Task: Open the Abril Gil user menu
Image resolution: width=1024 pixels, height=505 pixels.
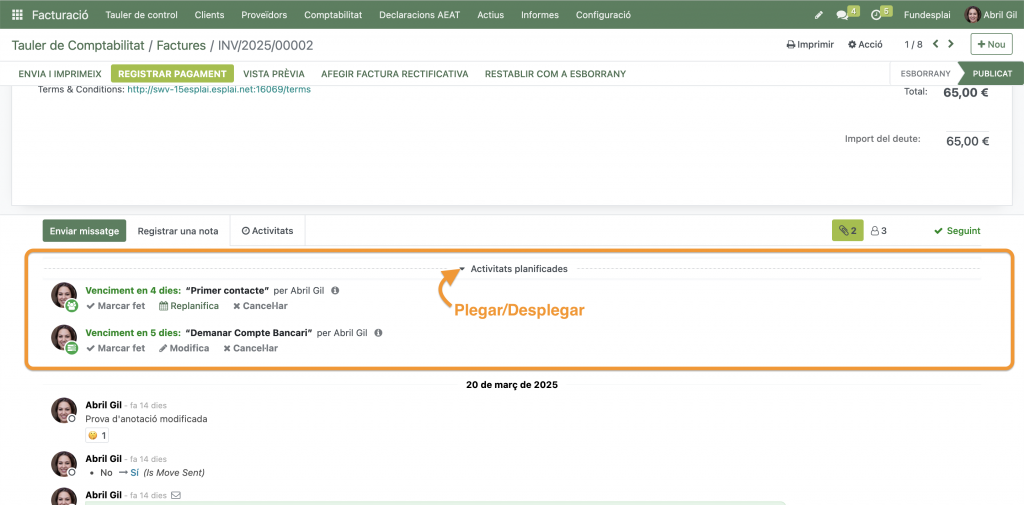Action: pyautogui.click(x=990, y=15)
